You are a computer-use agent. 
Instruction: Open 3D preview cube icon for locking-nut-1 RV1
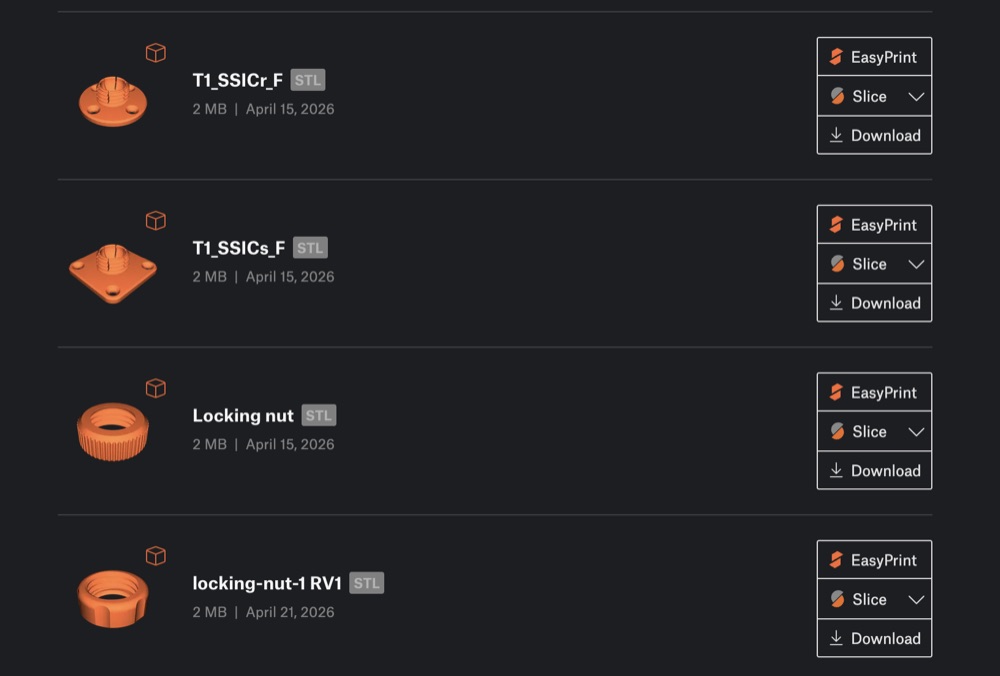click(156, 556)
